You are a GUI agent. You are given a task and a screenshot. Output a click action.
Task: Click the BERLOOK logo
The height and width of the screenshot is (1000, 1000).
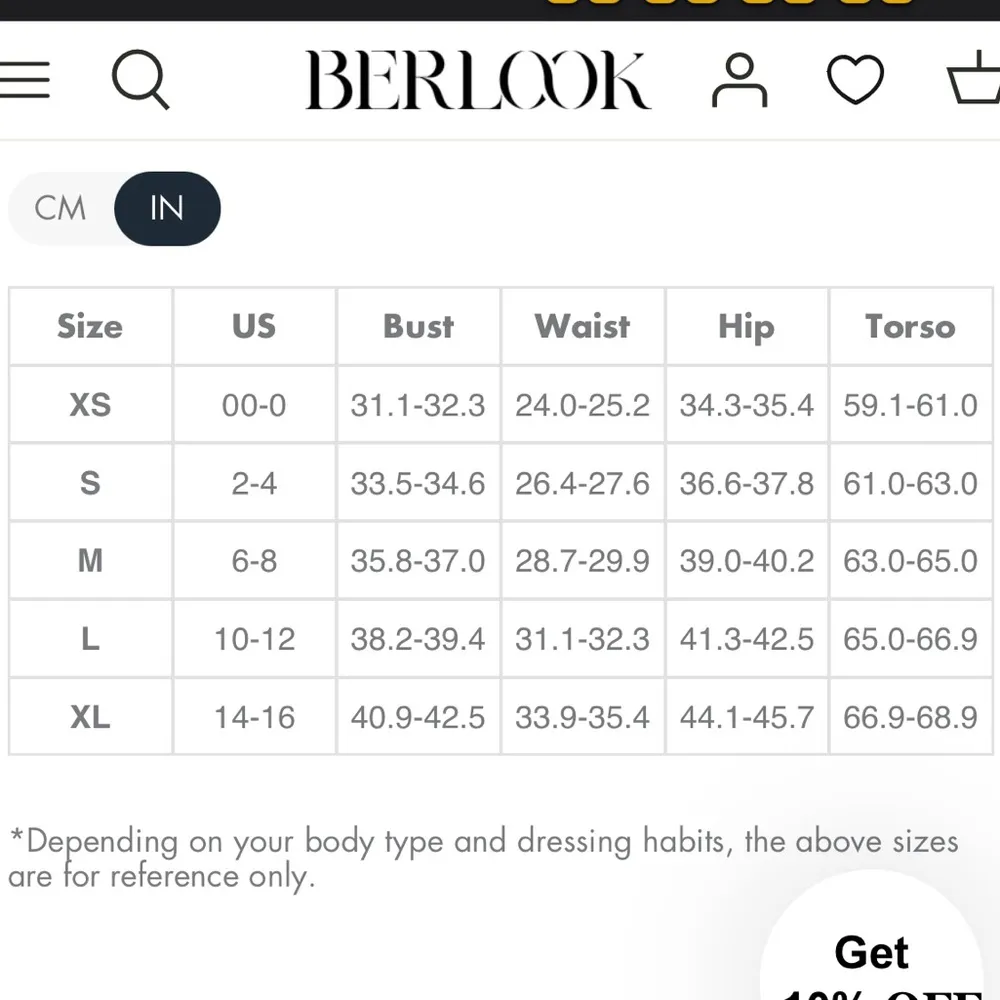click(480, 80)
